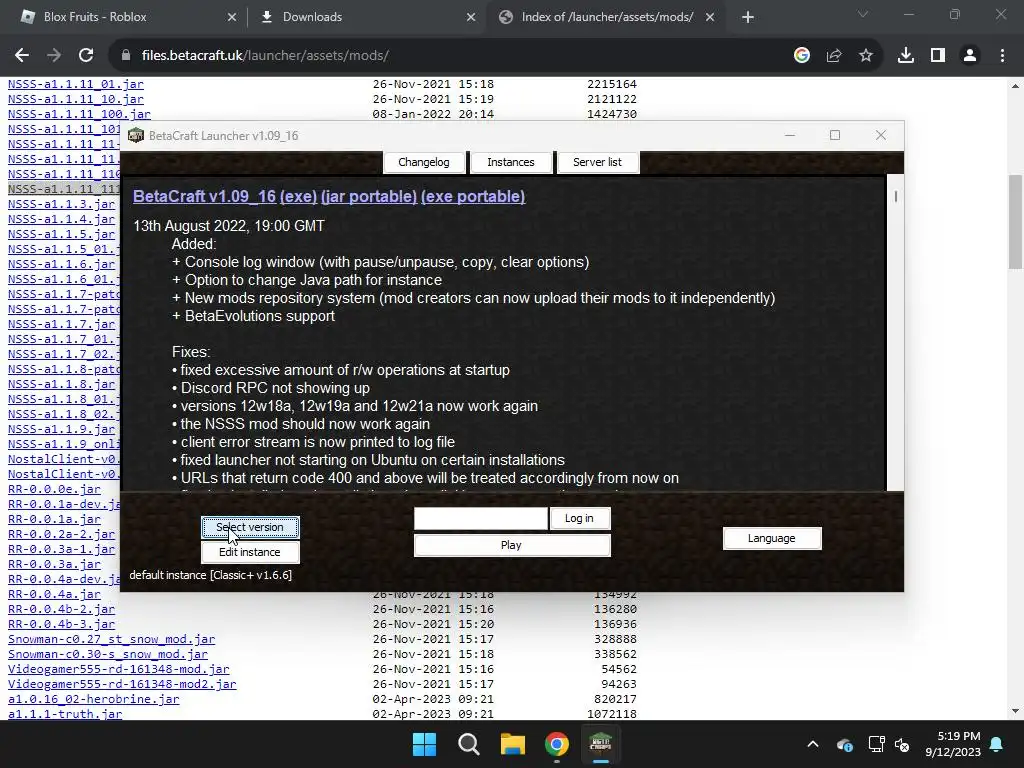Screen dimensions: 1024x768
Task: Toggle the Chrome side panel
Action: (x=938, y=56)
